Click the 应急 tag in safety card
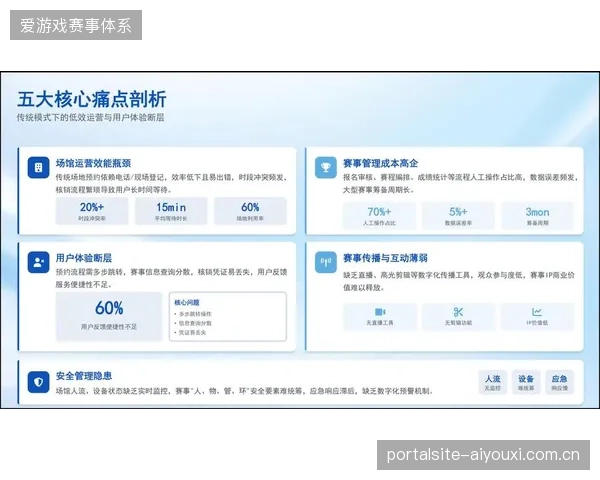600x480 pixels. 559,382
